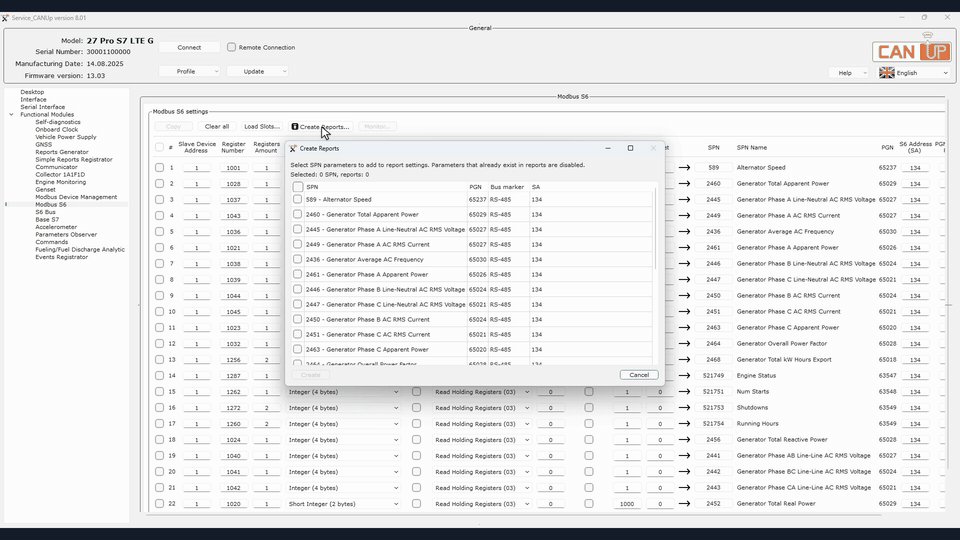
Task: Open the Profile dropdown
Action: [189, 71]
